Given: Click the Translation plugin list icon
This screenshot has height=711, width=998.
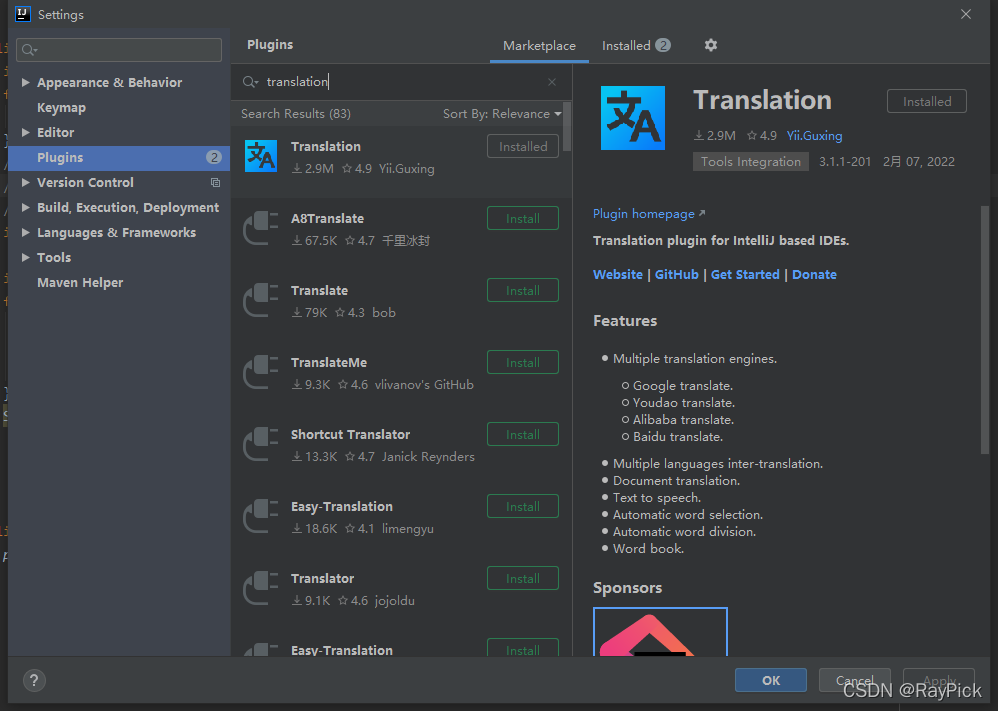Looking at the screenshot, I should point(261,157).
